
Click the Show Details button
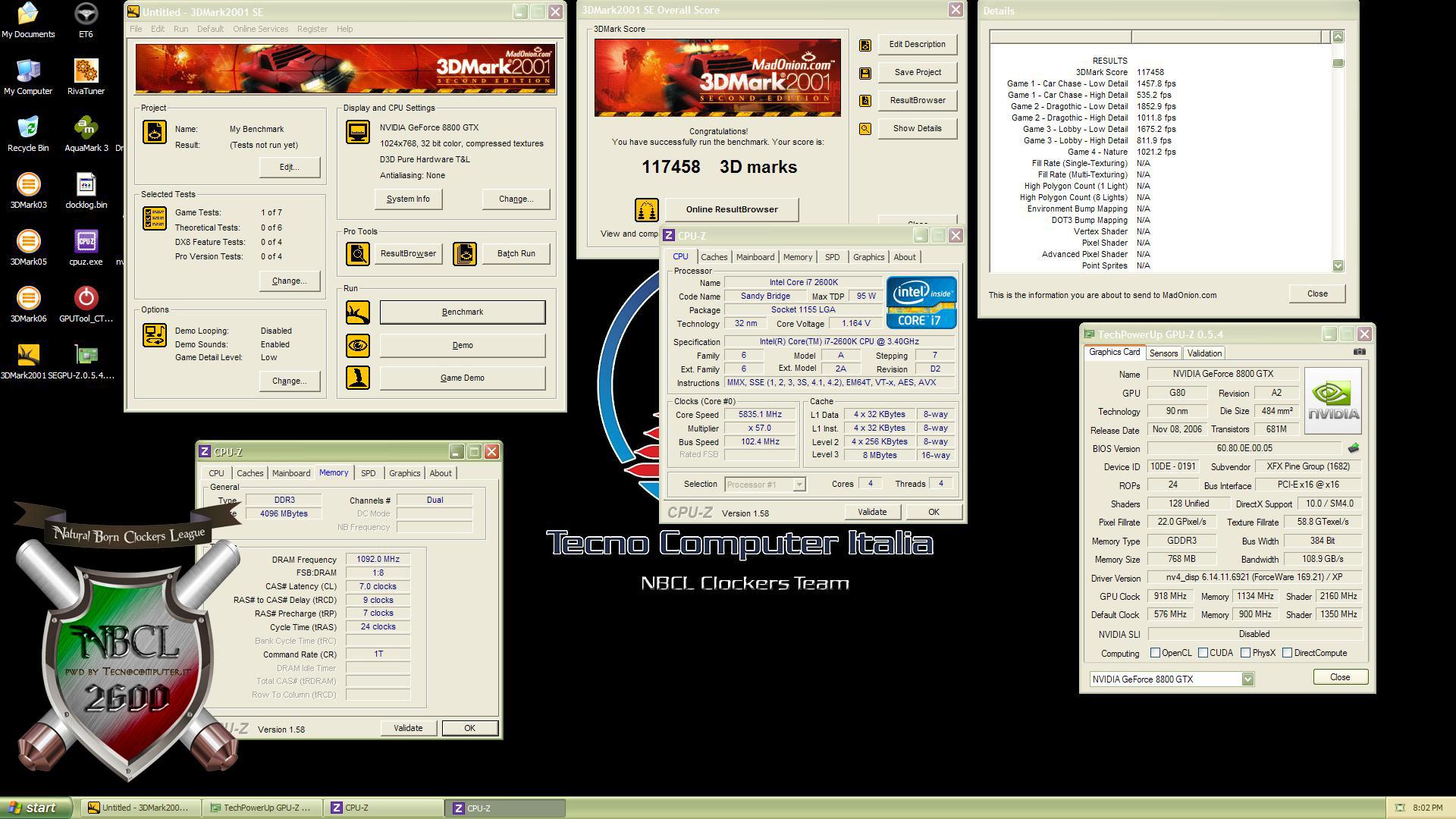[918, 129]
